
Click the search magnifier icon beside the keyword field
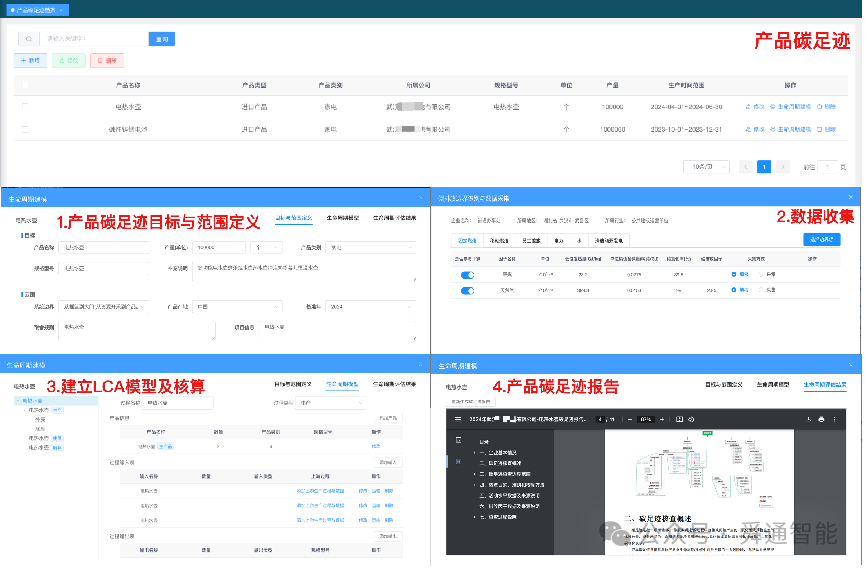[29, 39]
